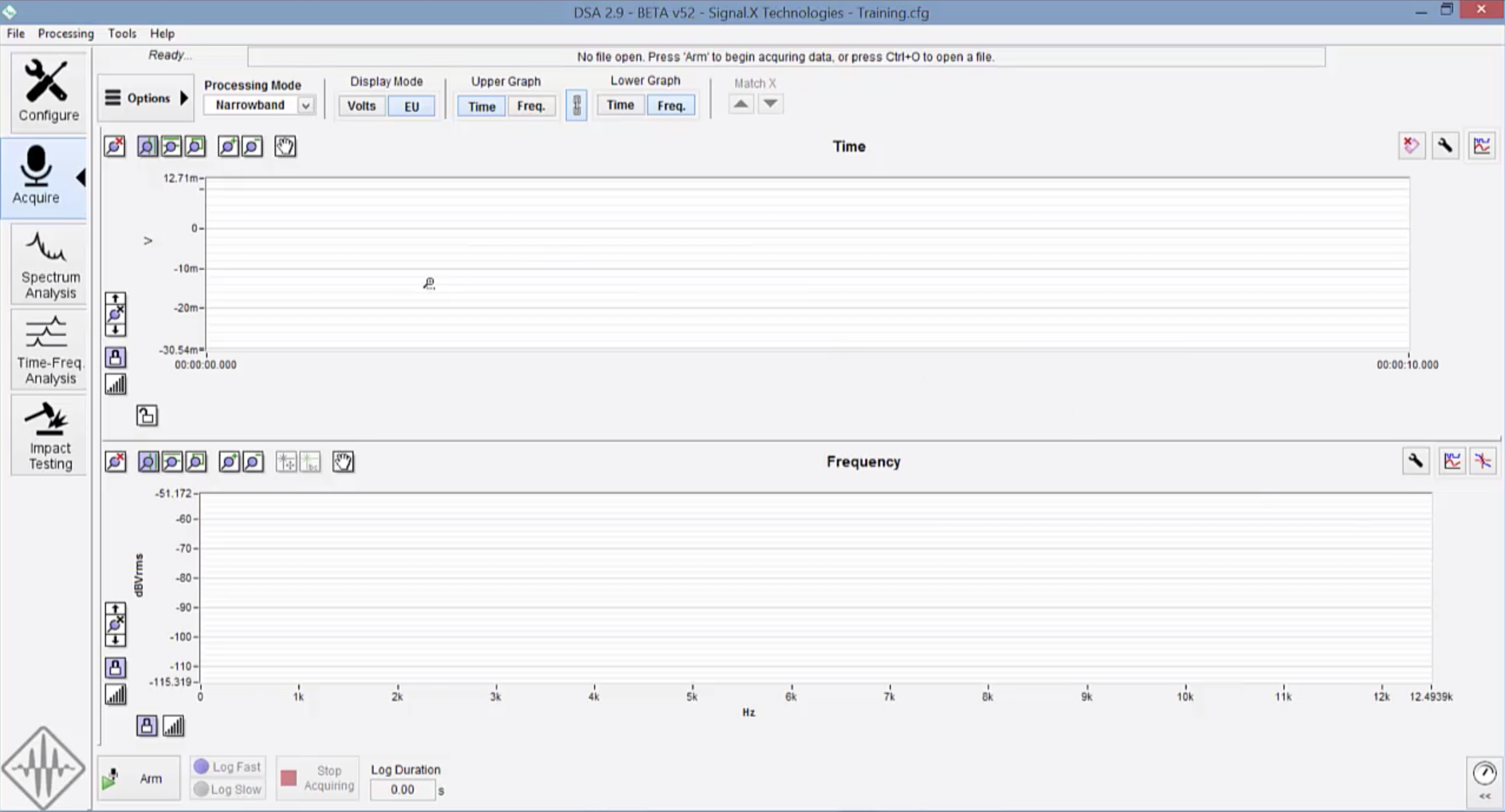Set Display Mode to Volts
The width and height of the screenshot is (1505, 812).
[361, 106]
